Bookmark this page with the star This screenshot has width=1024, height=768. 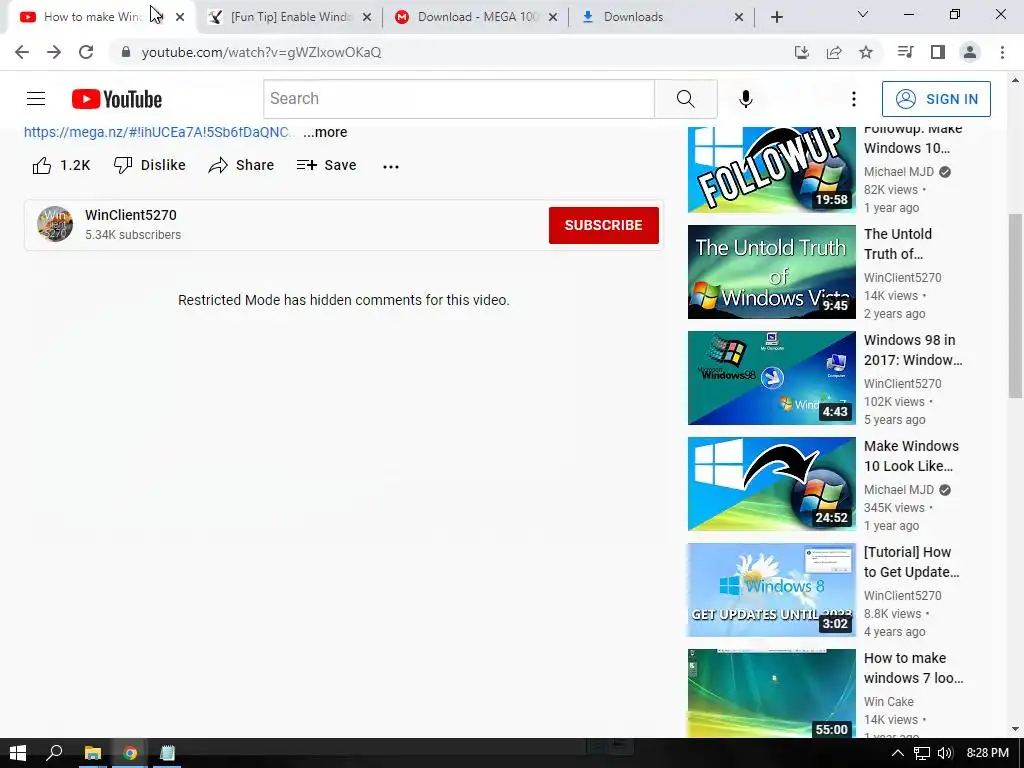tap(866, 52)
